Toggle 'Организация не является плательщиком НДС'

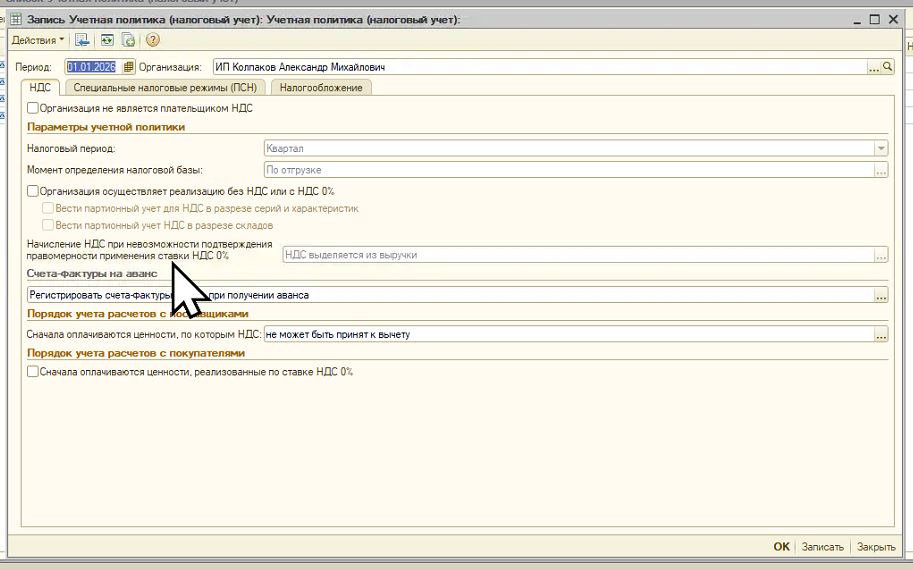point(33,108)
